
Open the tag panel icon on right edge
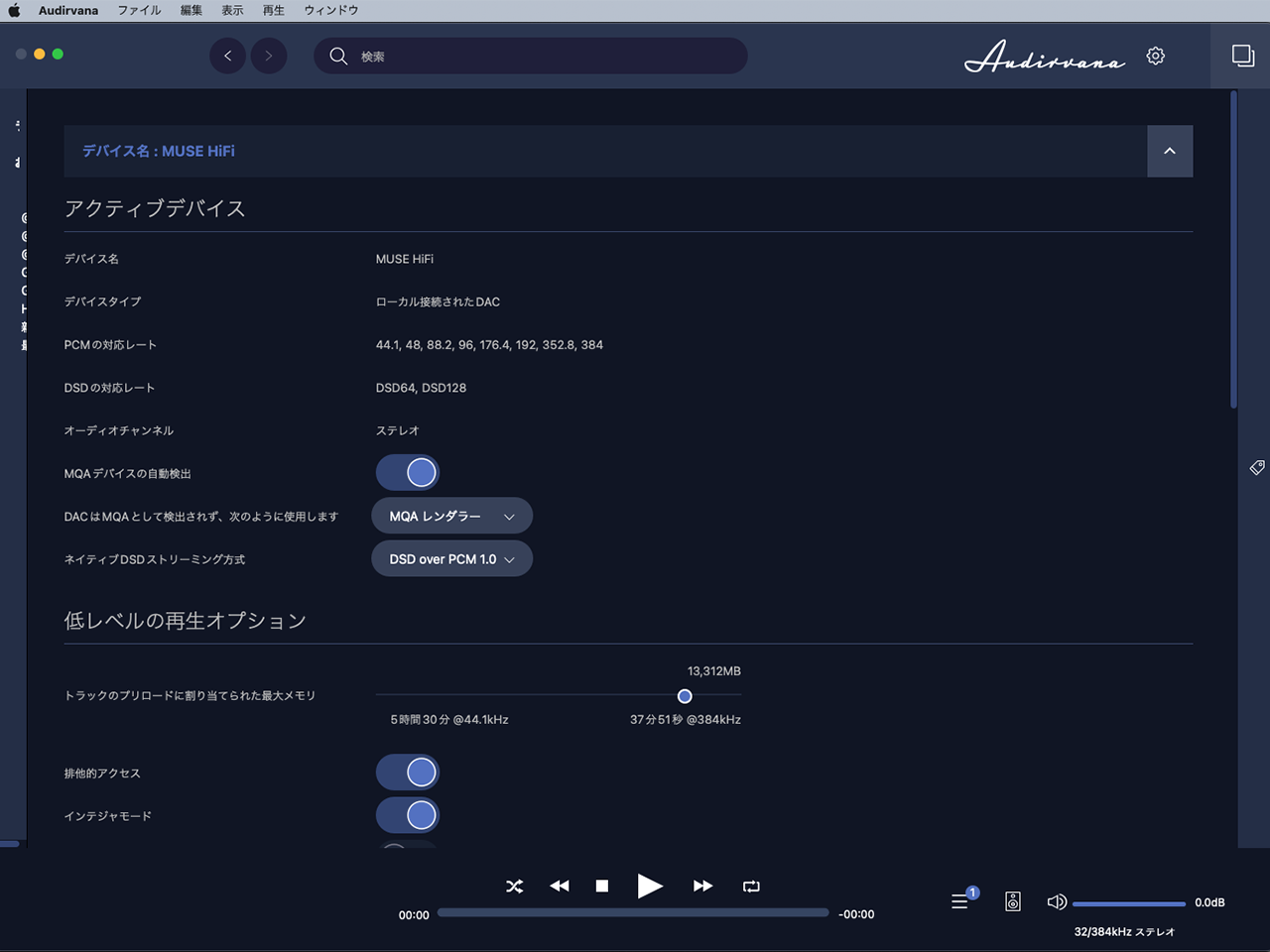[1257, 467]
